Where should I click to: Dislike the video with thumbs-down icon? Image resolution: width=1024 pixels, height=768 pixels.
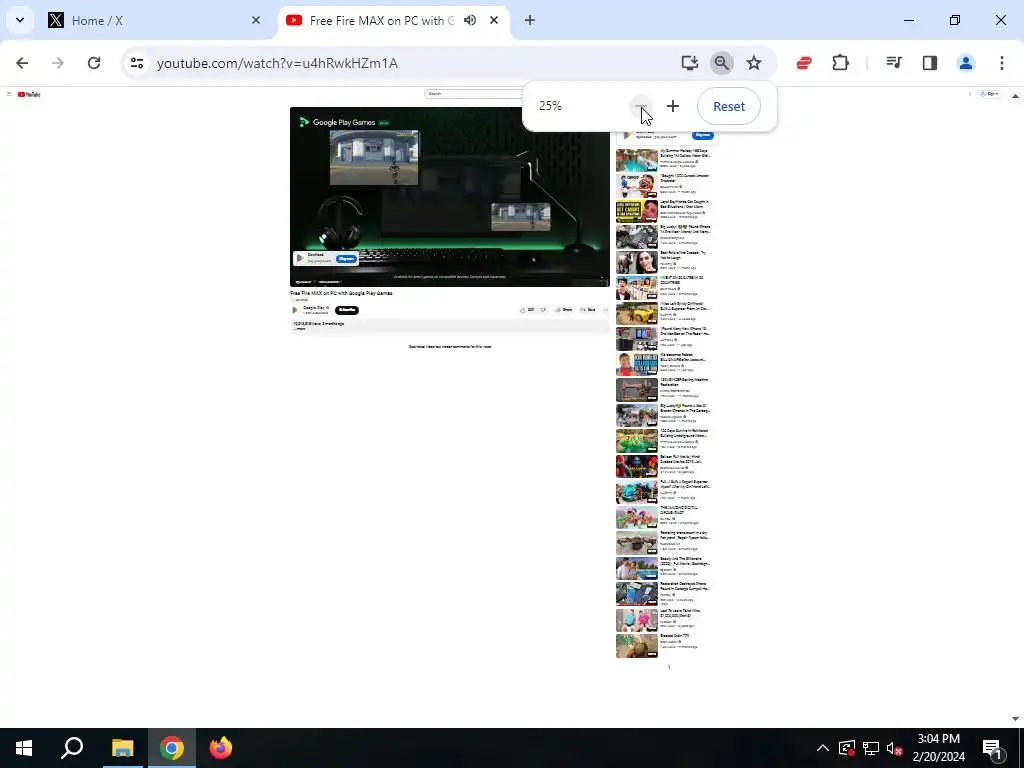[543, 310]
